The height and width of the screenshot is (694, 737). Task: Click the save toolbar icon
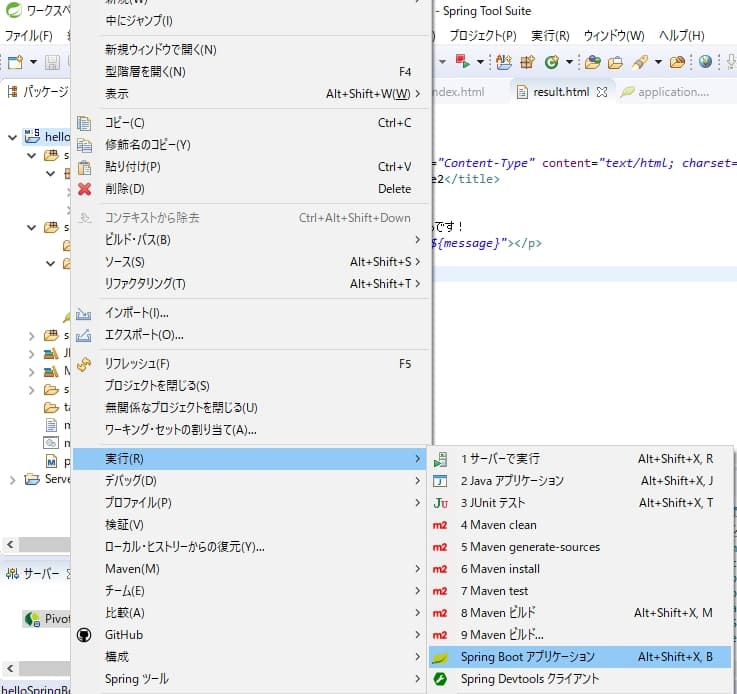[52, 62]
